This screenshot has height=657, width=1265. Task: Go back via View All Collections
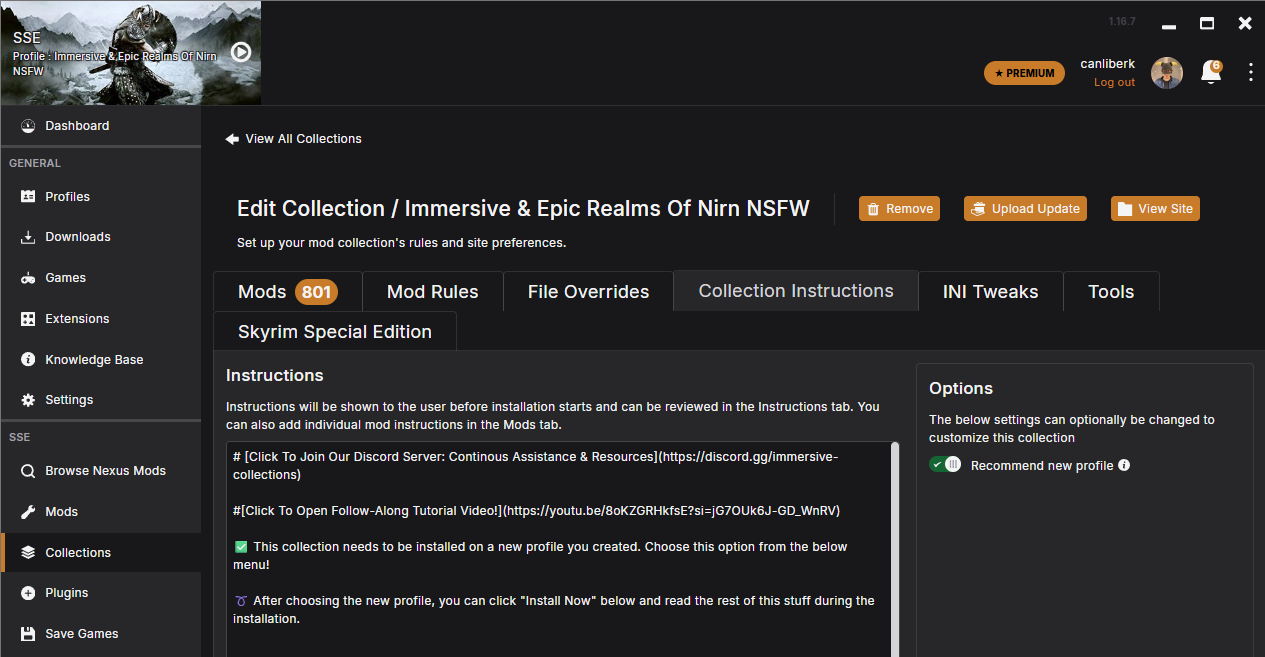coord(293,138)
